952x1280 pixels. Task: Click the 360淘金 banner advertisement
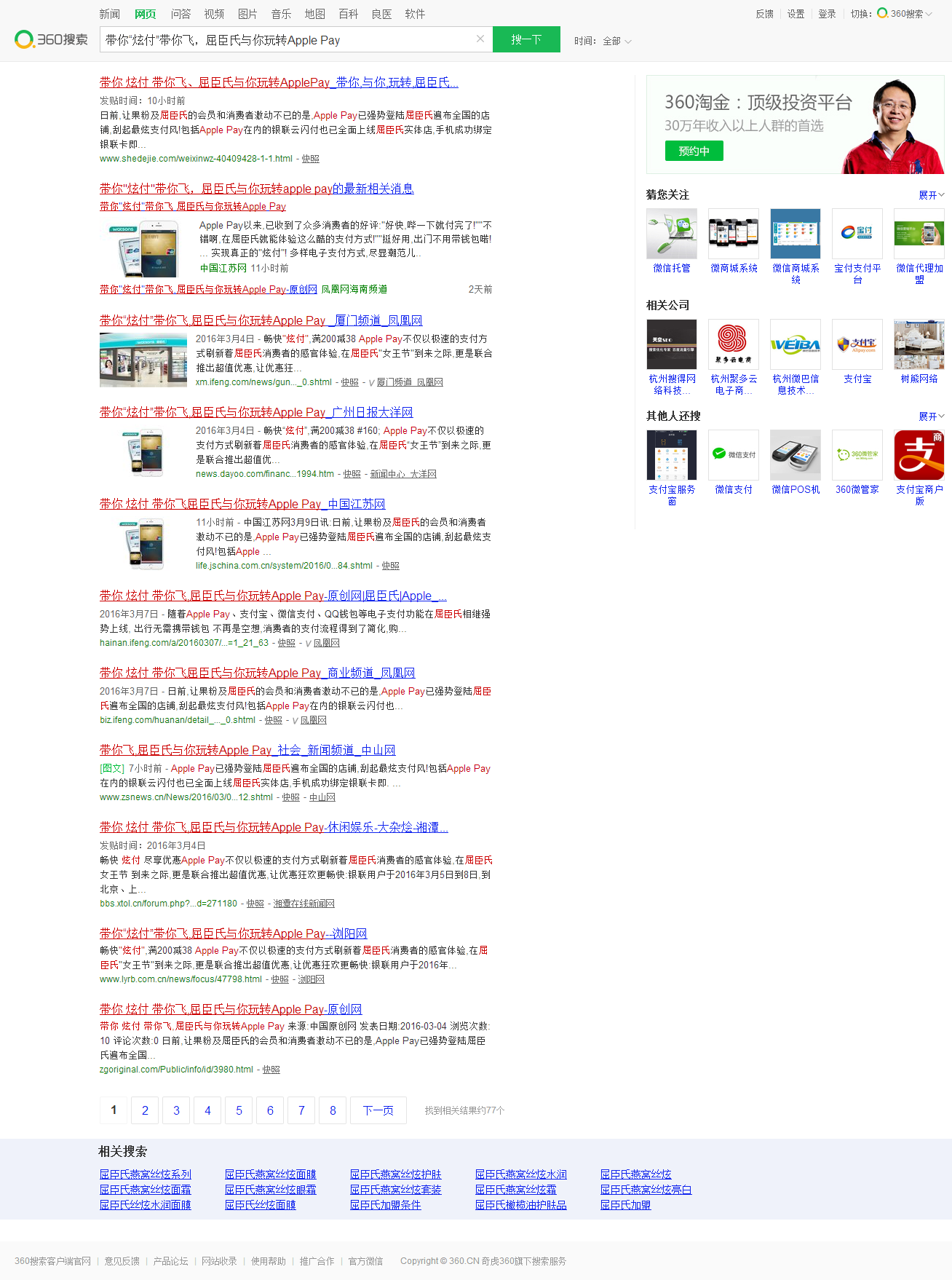pyautogui.click(x=796, y=125)
